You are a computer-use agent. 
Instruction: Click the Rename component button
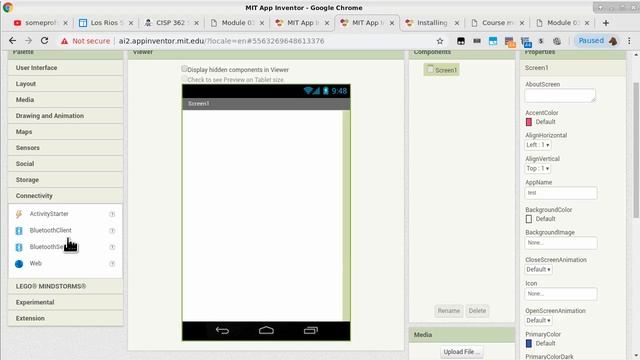tap(449, 311)
